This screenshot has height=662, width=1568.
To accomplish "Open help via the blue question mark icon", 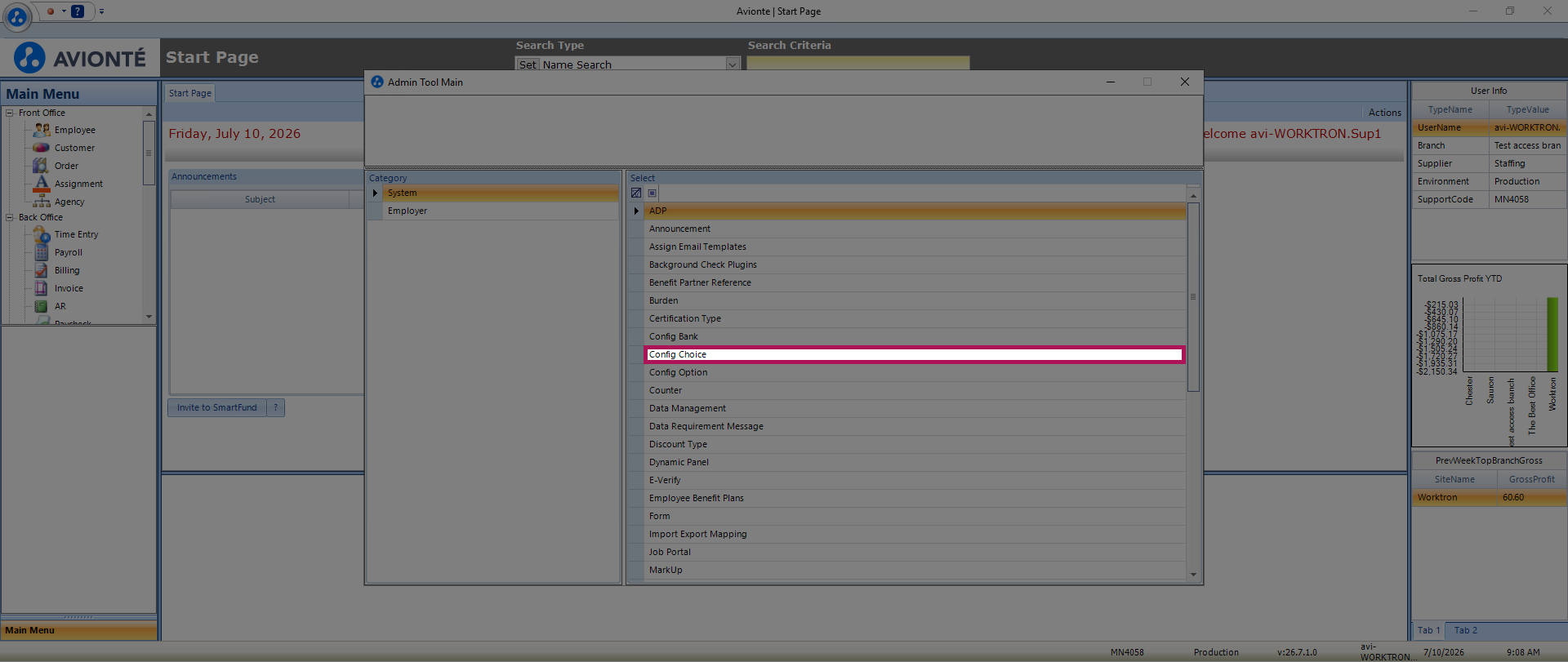I will [78, 11].
